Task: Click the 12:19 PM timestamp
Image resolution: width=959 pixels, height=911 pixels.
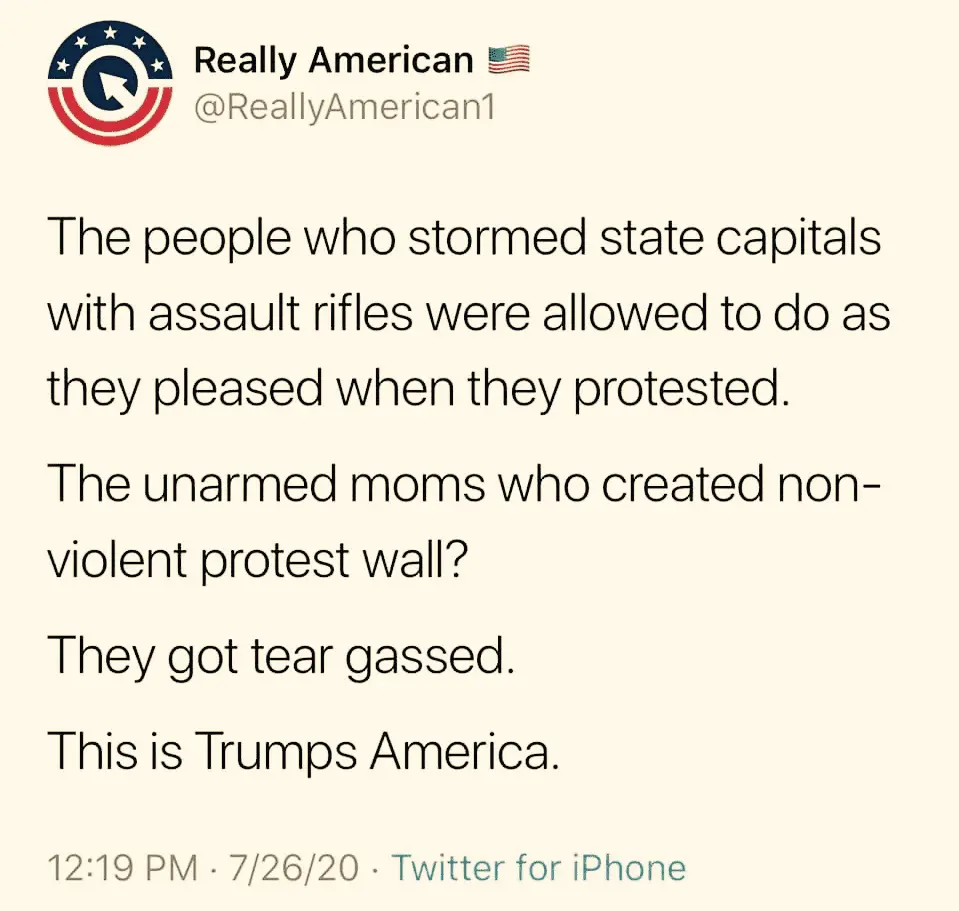Action: (120, 867)
